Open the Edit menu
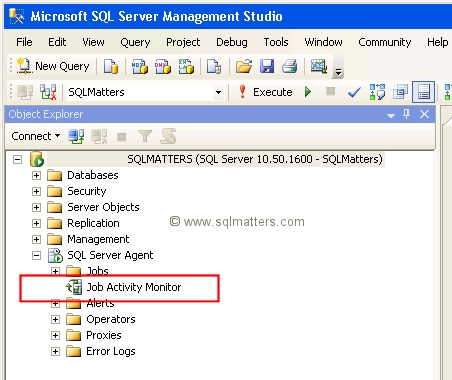The height and width of the screenshot is (380, 452). click(x=57, y=42)
